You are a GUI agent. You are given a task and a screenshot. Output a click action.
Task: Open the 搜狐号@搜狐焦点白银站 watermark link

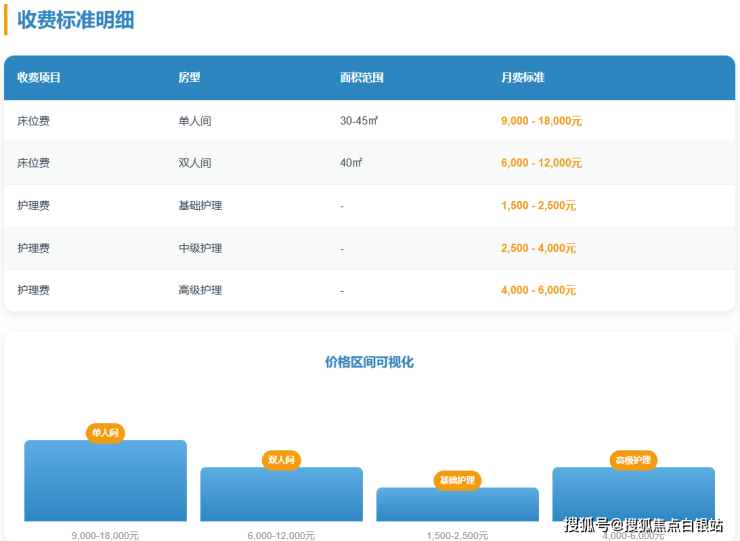click(x=643, y=525)
